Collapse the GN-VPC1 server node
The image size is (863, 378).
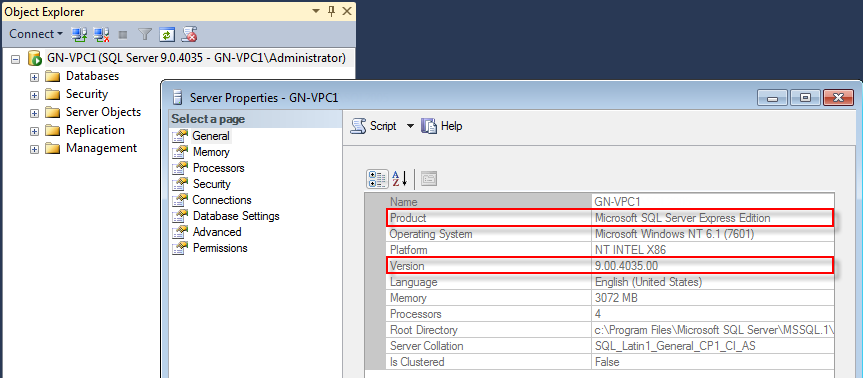click(x=16, y=59)
